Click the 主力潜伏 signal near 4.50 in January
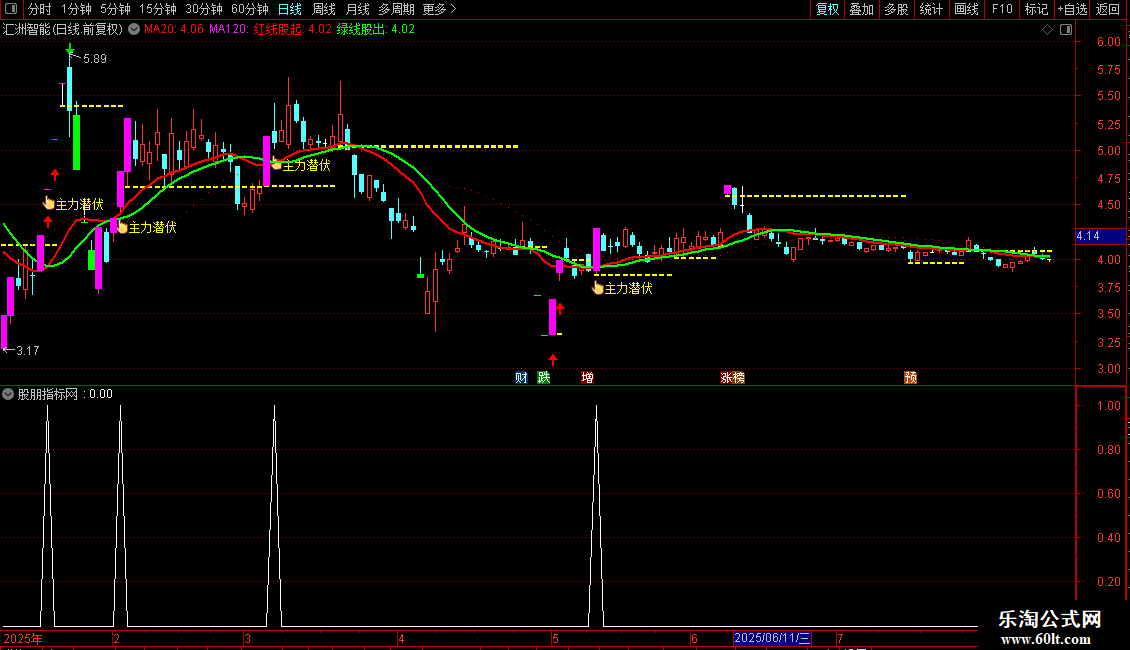This screenshot has height=650, width=1130. 74,205
